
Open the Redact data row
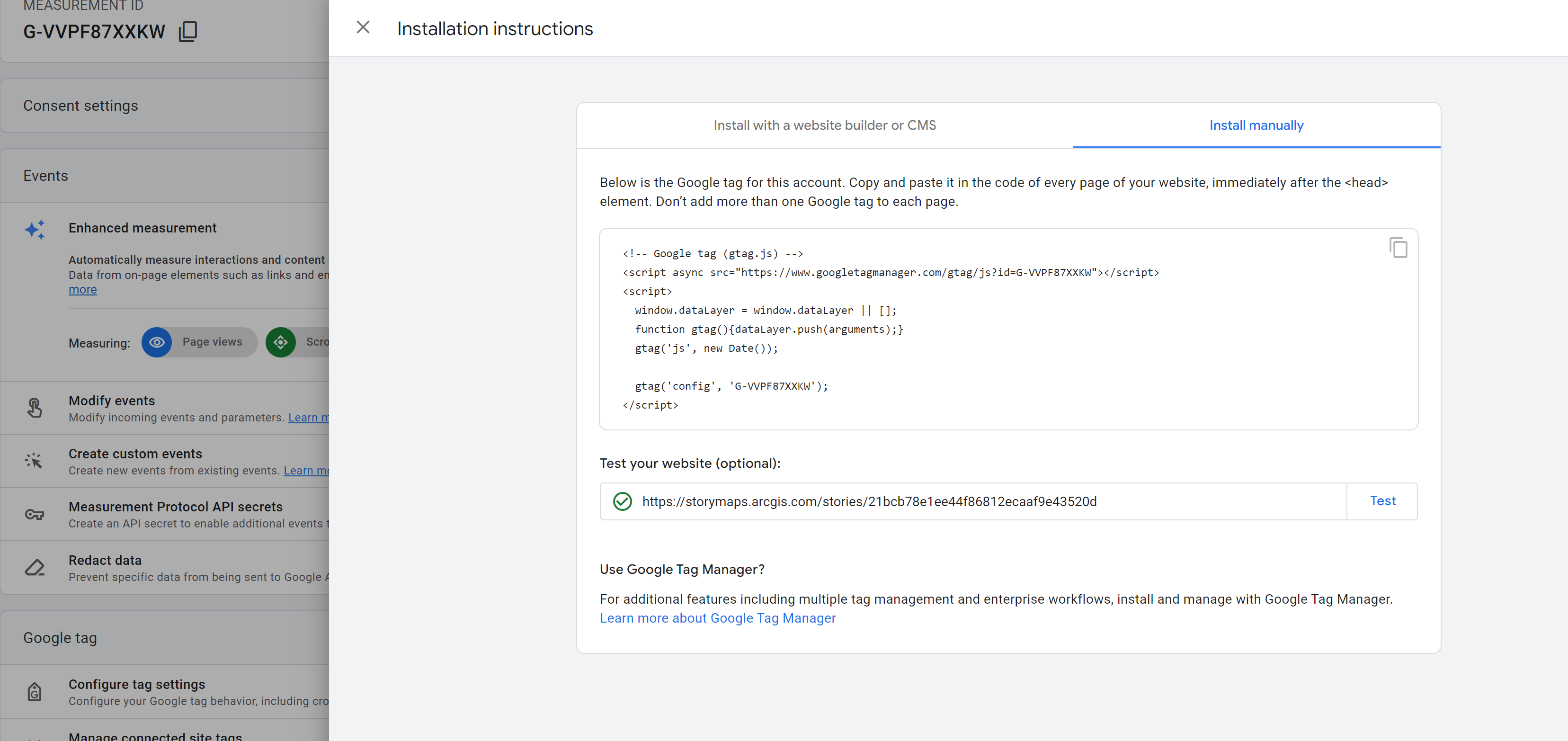164,568
